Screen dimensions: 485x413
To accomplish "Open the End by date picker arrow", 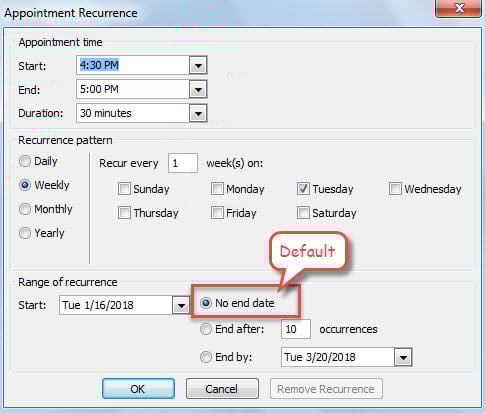I will pos(403,357).
